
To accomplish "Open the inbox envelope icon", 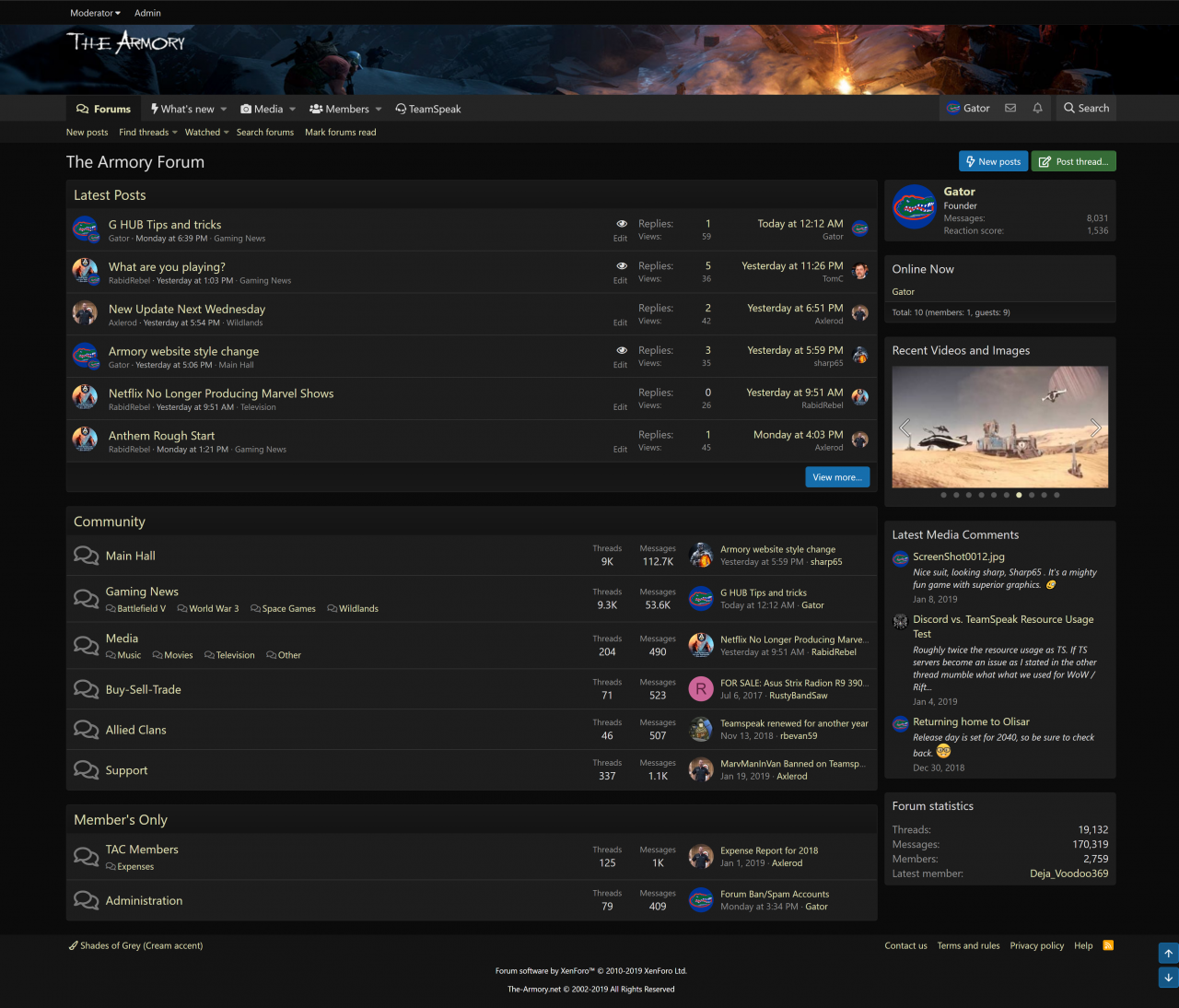I will [1010, 109].
